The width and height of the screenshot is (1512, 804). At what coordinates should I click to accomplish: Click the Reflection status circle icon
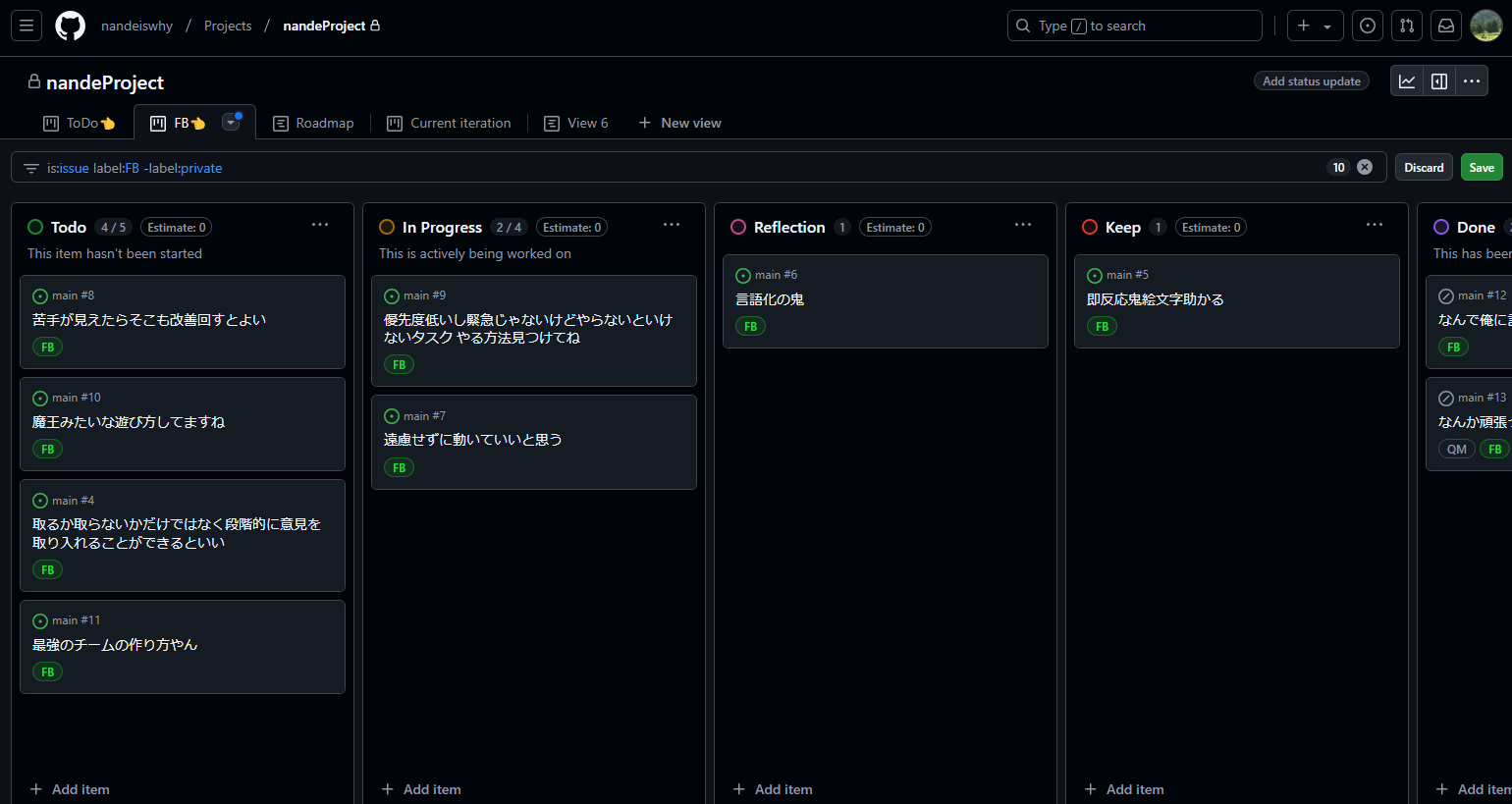point(738,227)
